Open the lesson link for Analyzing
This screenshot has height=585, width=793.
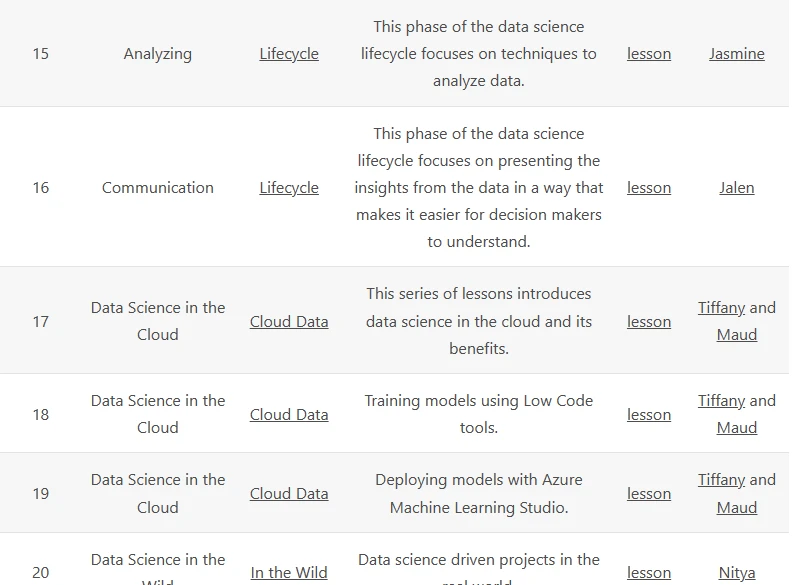click(x=649, y=54)
